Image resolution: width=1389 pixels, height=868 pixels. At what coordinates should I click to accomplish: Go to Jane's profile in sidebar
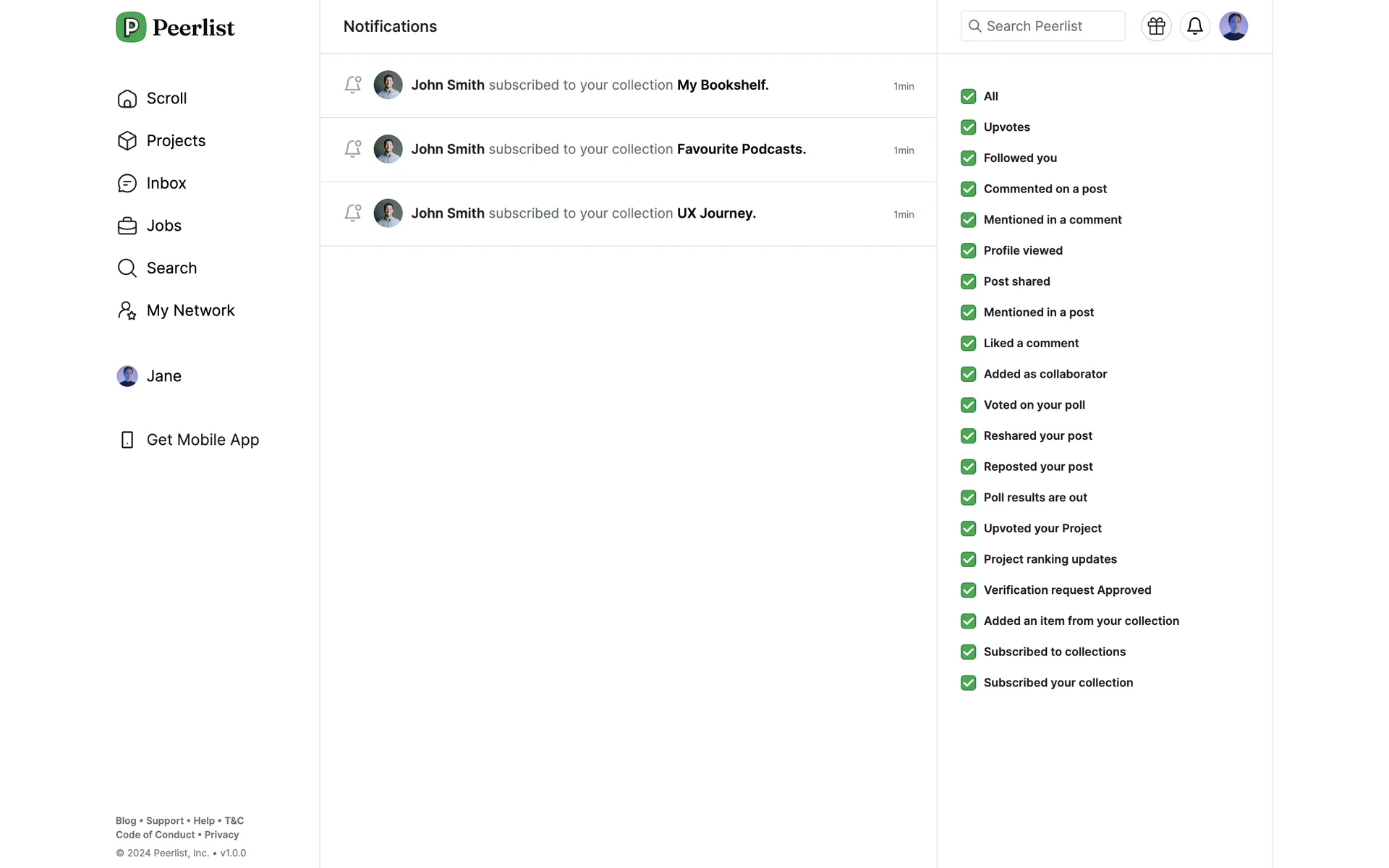(x=163, y=376)
